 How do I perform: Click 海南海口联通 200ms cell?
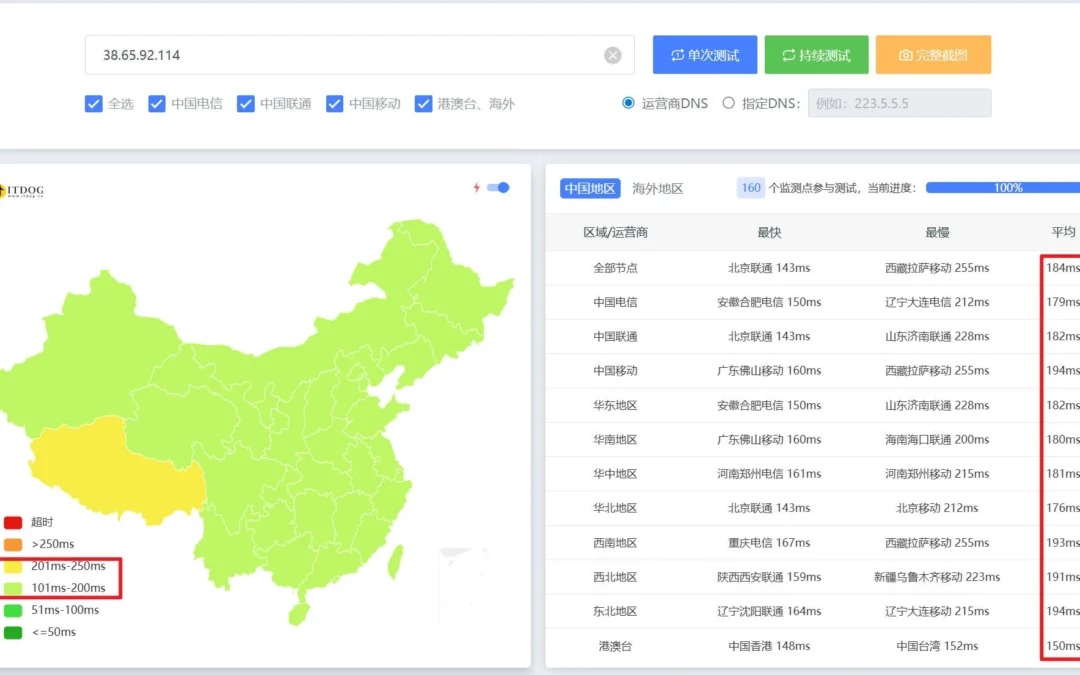(937, 439)
